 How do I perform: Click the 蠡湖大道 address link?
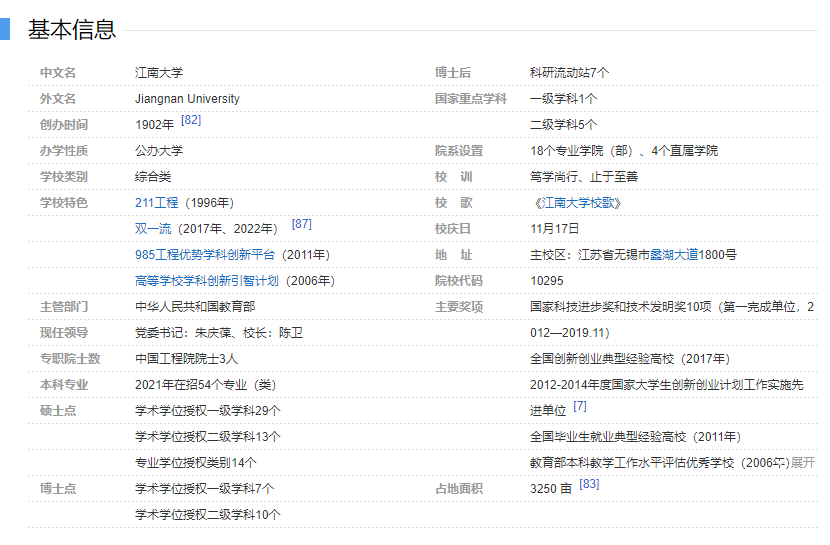pos(680,255)
